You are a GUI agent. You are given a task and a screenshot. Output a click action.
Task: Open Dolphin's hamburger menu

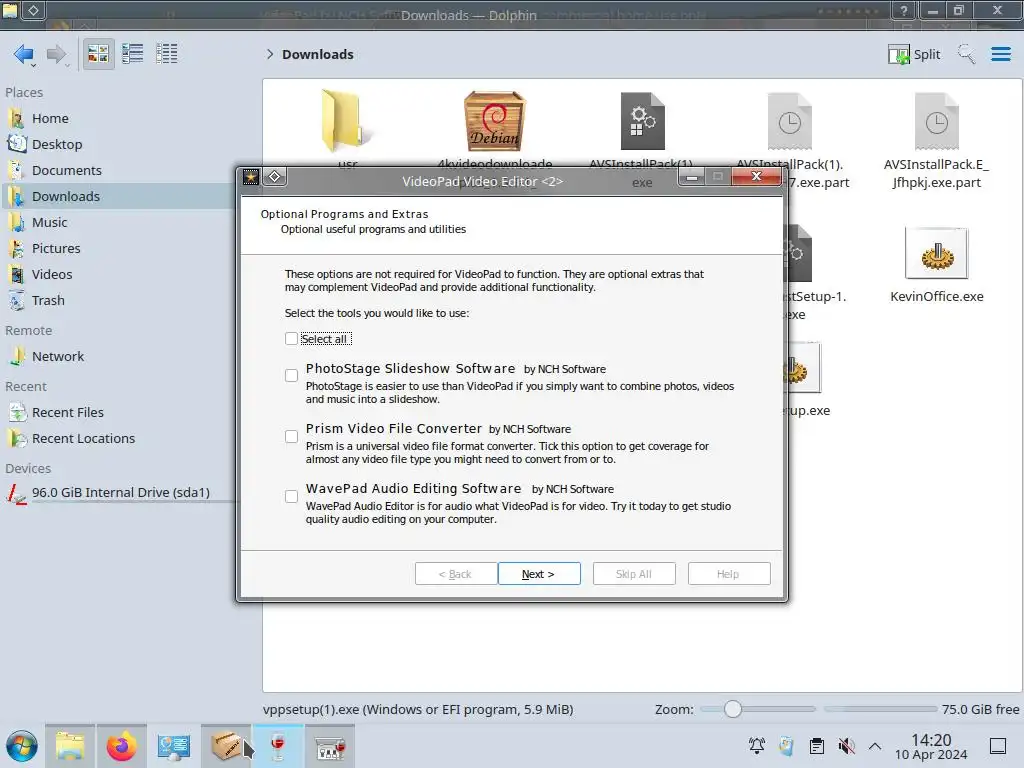[x=1000, y=54]
